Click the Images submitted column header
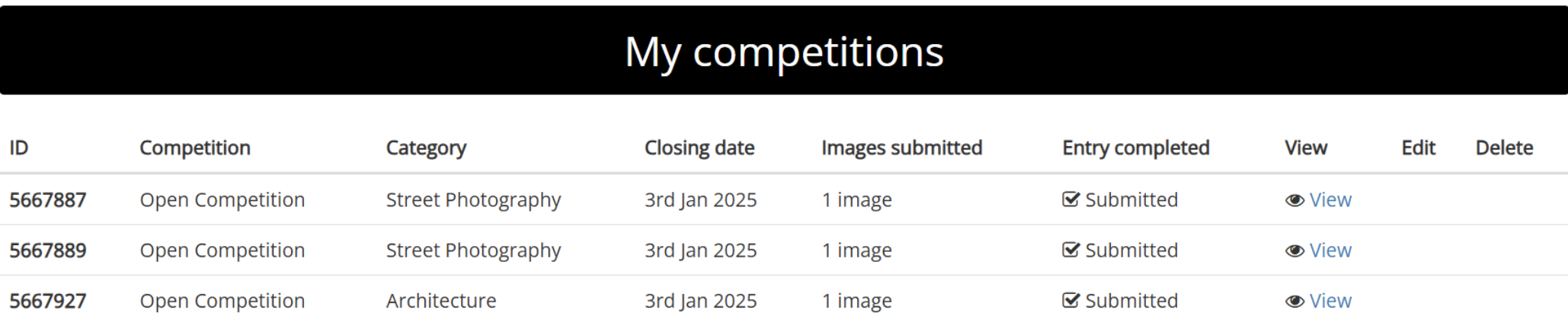Screen dimensions: 1568x332 (x=902, y=148)
